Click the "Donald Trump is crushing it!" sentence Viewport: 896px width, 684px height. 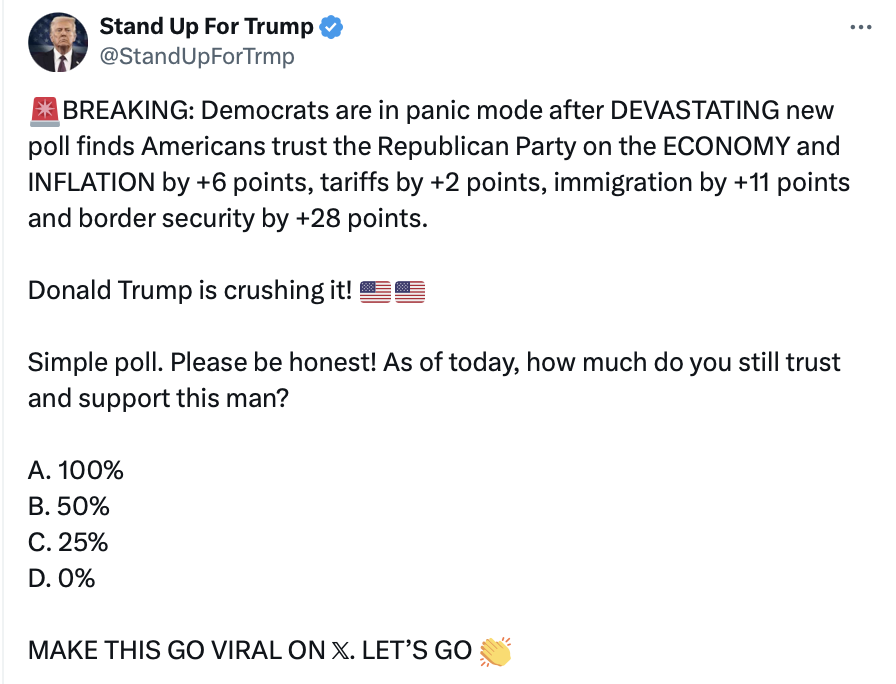tap(189, 291)
